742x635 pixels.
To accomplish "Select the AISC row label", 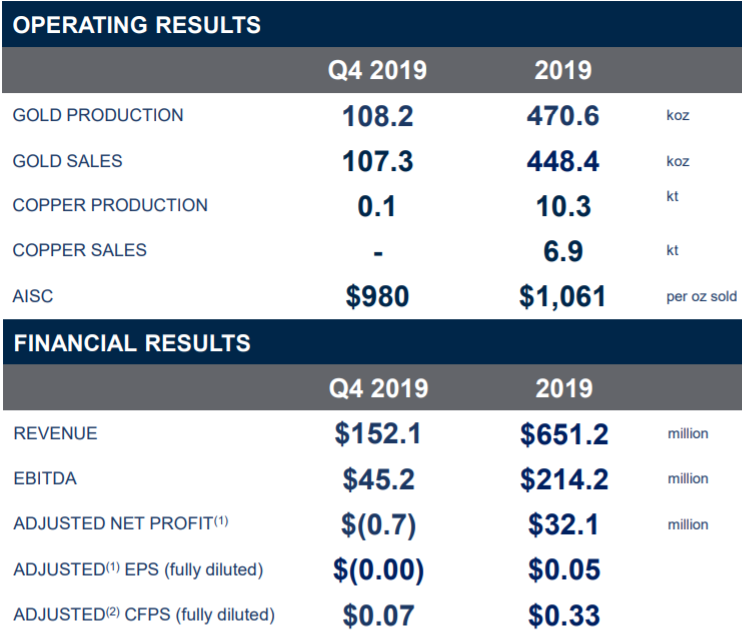I will pyautogui.click(x=33, y=296).
